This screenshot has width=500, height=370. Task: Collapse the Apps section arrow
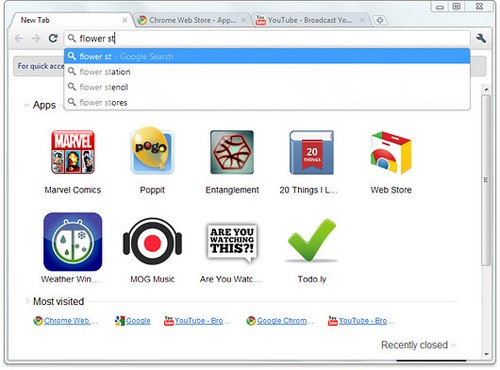[x=26, y=105]
